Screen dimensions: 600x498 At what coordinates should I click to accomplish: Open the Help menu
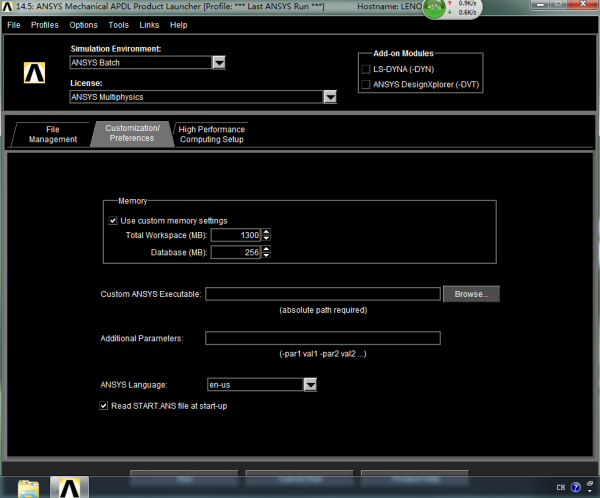click(x=179, y=25)
